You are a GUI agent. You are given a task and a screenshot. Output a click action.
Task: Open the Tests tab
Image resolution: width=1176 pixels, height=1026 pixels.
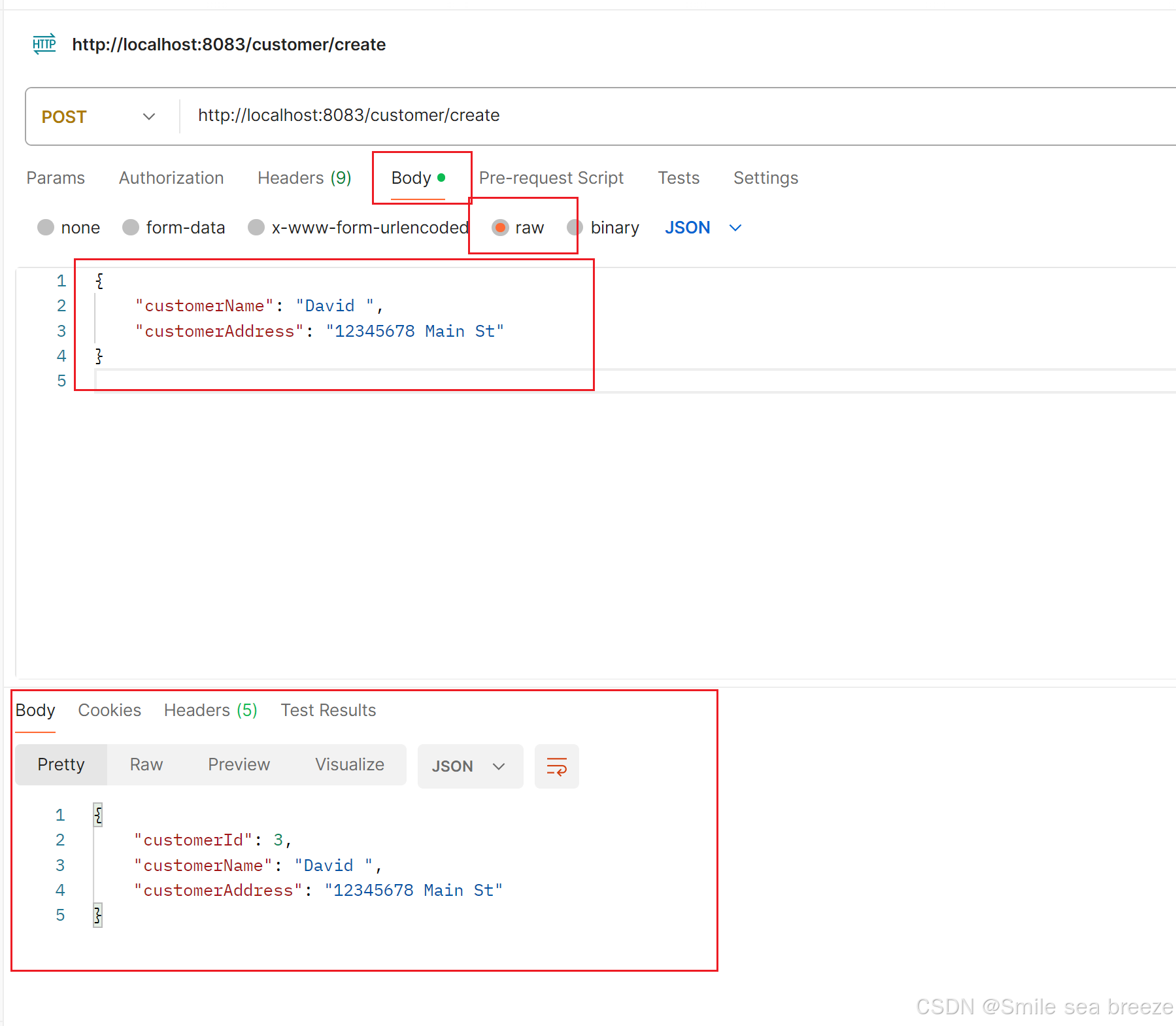point(679,178)
